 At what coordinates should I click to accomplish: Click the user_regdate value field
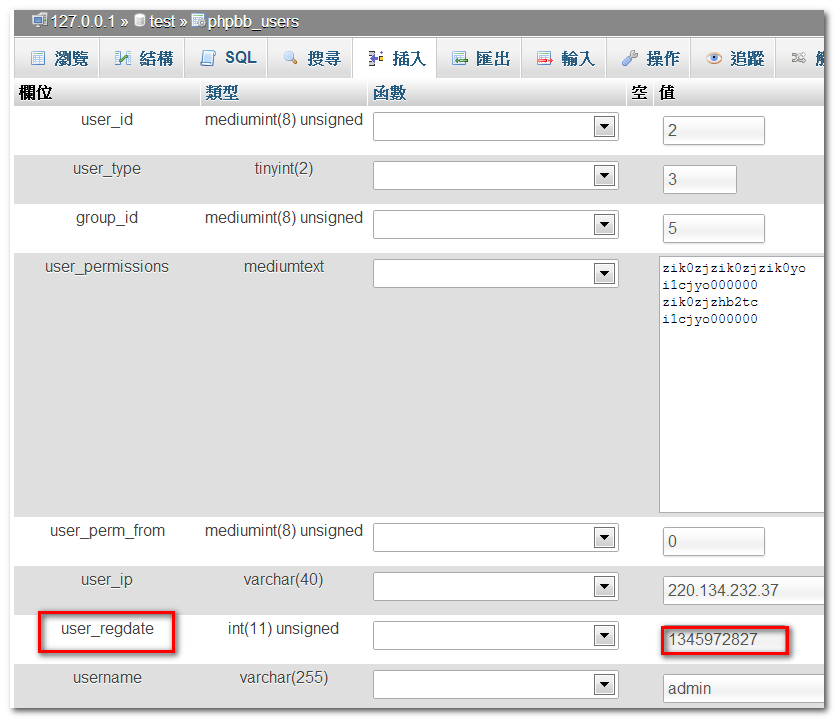click(725, 640)
